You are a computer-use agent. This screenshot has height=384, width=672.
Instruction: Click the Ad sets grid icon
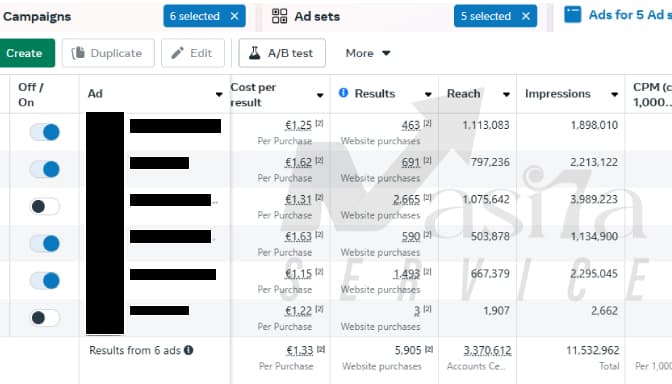click(279, 16)
